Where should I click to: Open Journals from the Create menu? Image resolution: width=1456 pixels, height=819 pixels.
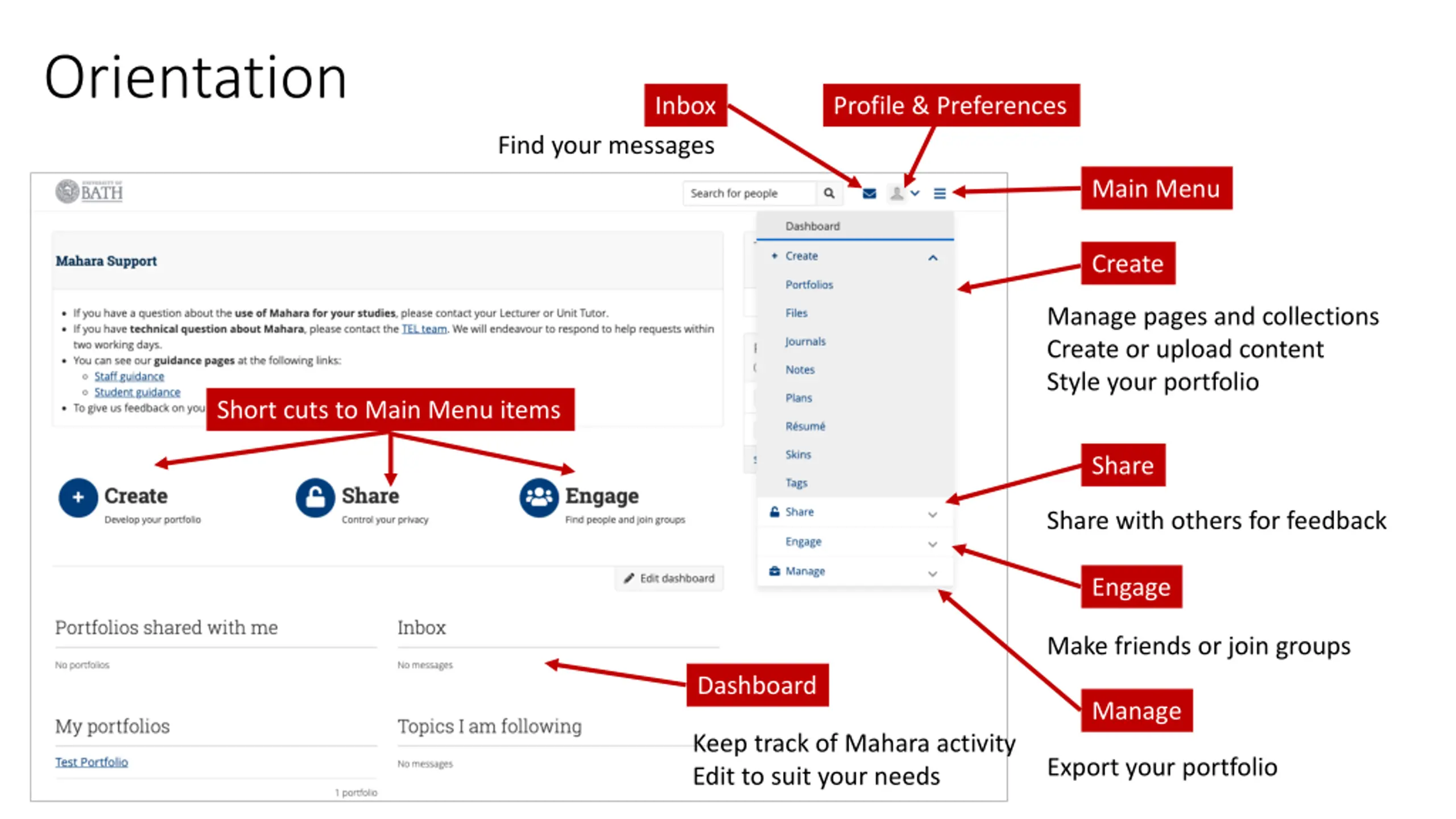pos(805,341)
